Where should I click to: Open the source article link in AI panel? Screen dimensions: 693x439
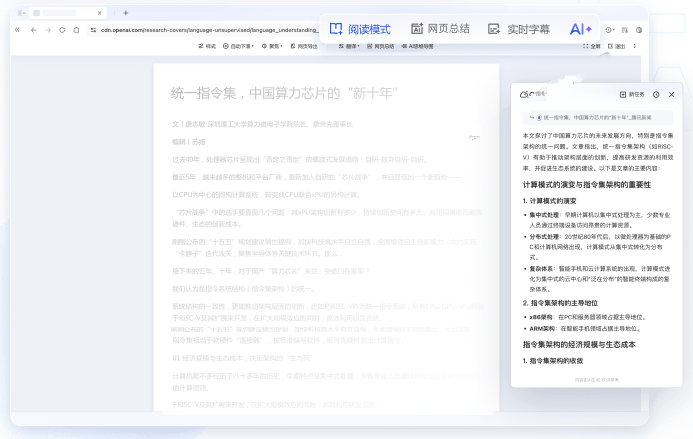tap(598, 118)
